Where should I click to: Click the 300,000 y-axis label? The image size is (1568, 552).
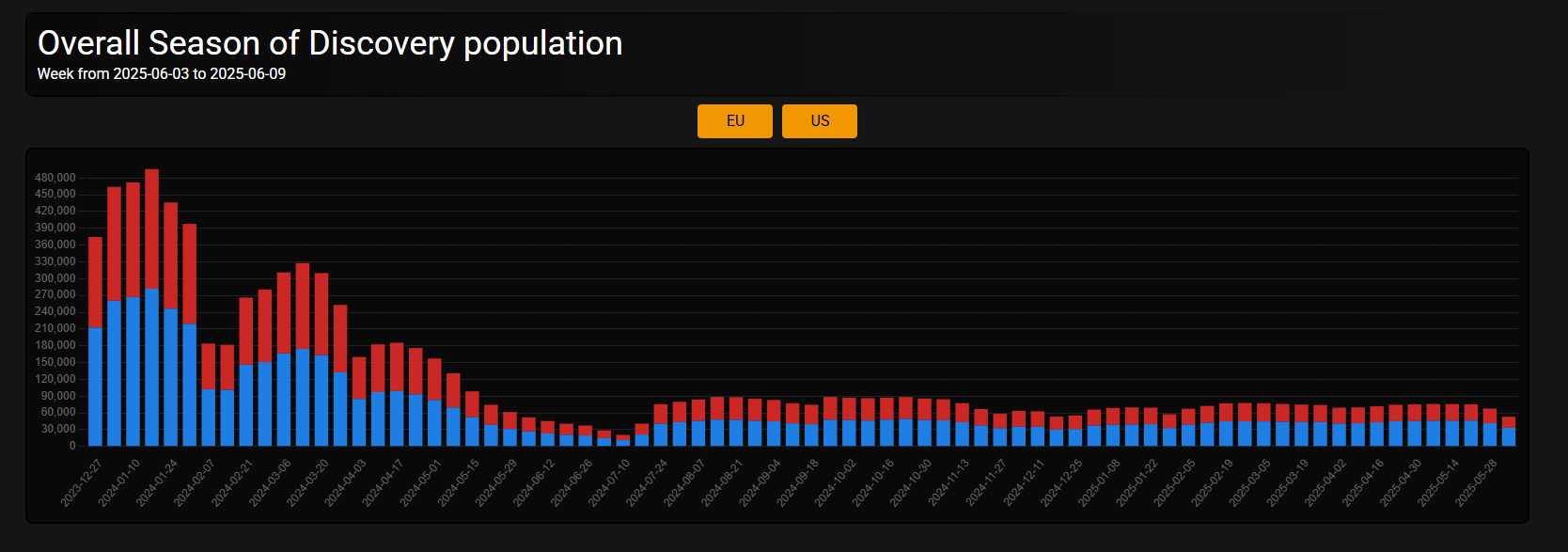pyautogui.click(x=55, y=278)
